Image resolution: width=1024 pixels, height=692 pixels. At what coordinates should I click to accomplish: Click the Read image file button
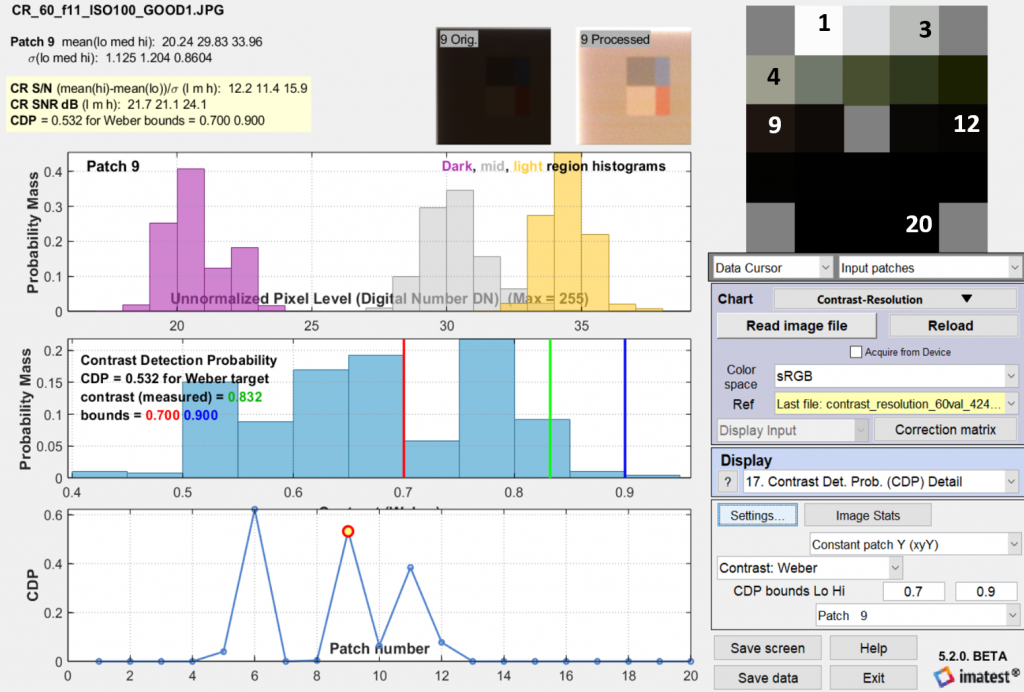pos(796,325)
